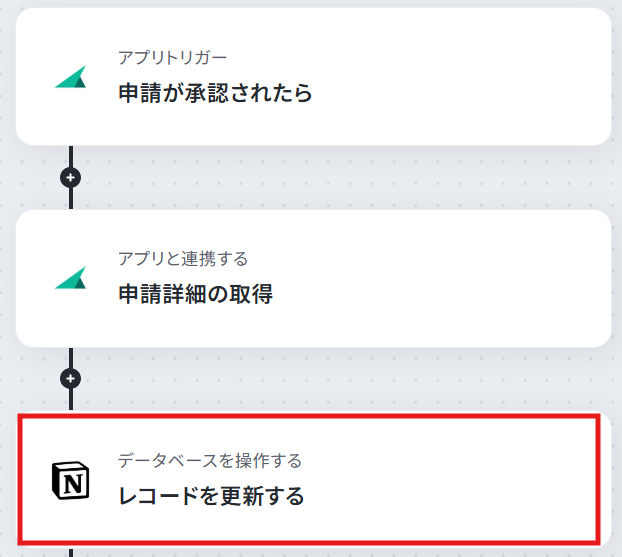
Task: Click the 申請詳細の取得 title text
Action: pos(196,294)
